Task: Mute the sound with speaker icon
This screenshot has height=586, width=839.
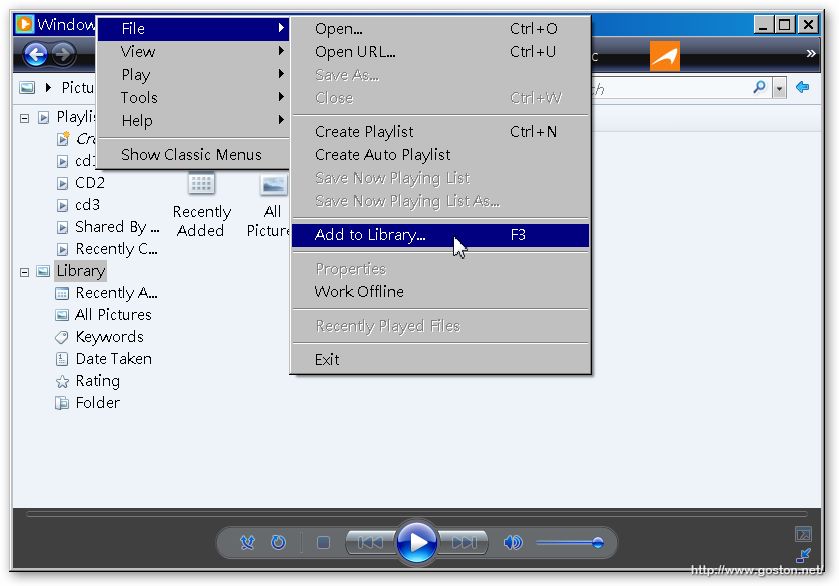Action: (x=513, y=543)
